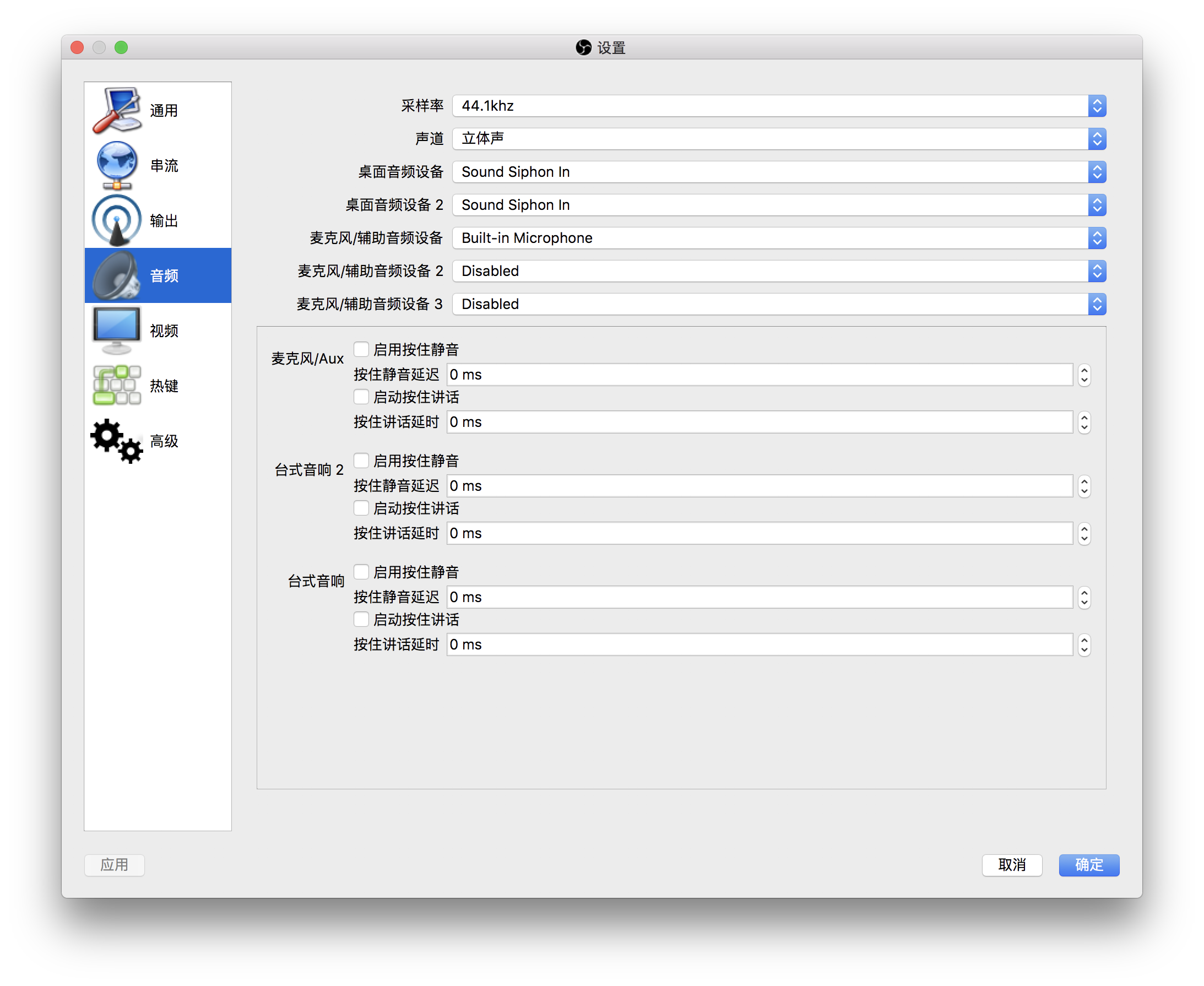This screenshot has width=1204, height=986.
Task: Switch to the 高级 settings tab
Action: click(x=158, y=441)
